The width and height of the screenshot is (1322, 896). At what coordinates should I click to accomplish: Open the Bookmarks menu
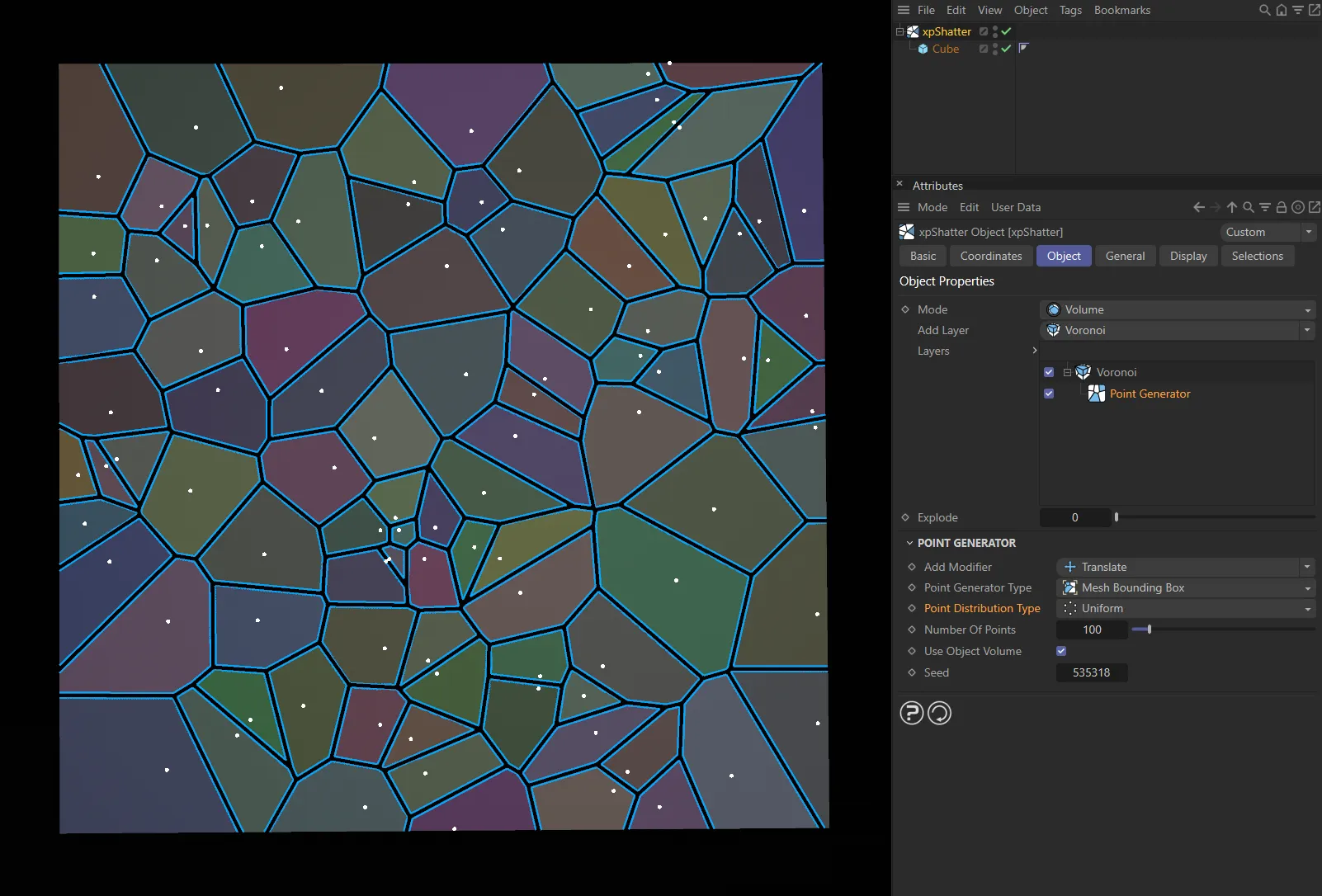coord(1121,10)
